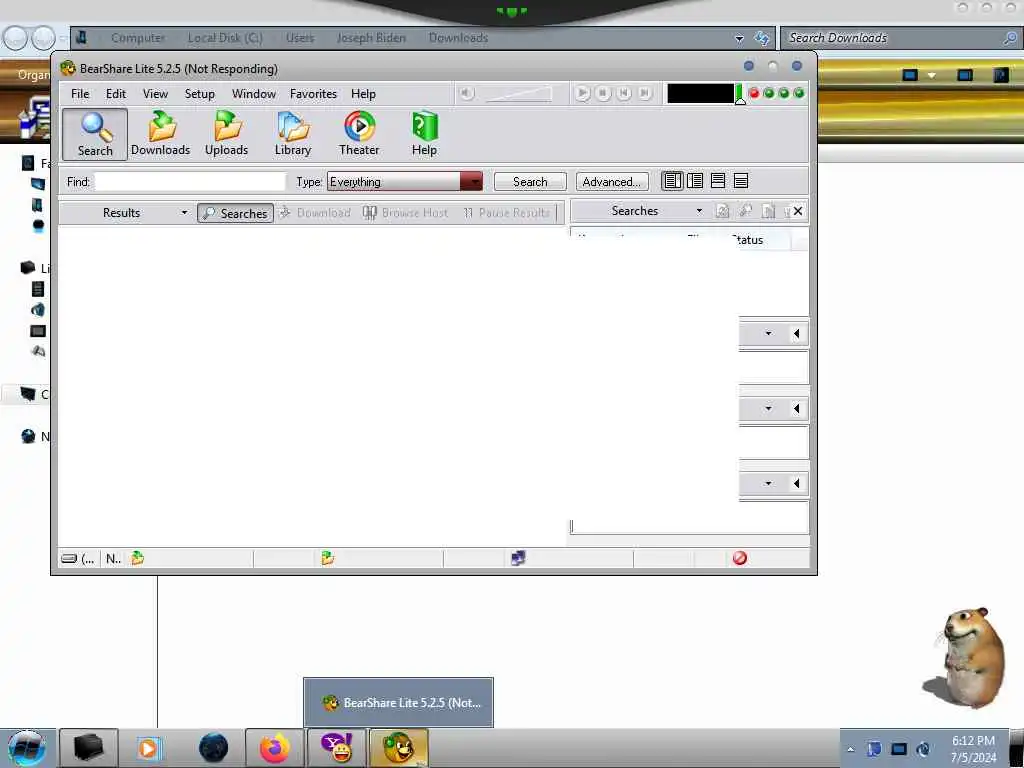Open the Setup menu
This screenshot has width=1024, height=768.
(x=200, y=94)
